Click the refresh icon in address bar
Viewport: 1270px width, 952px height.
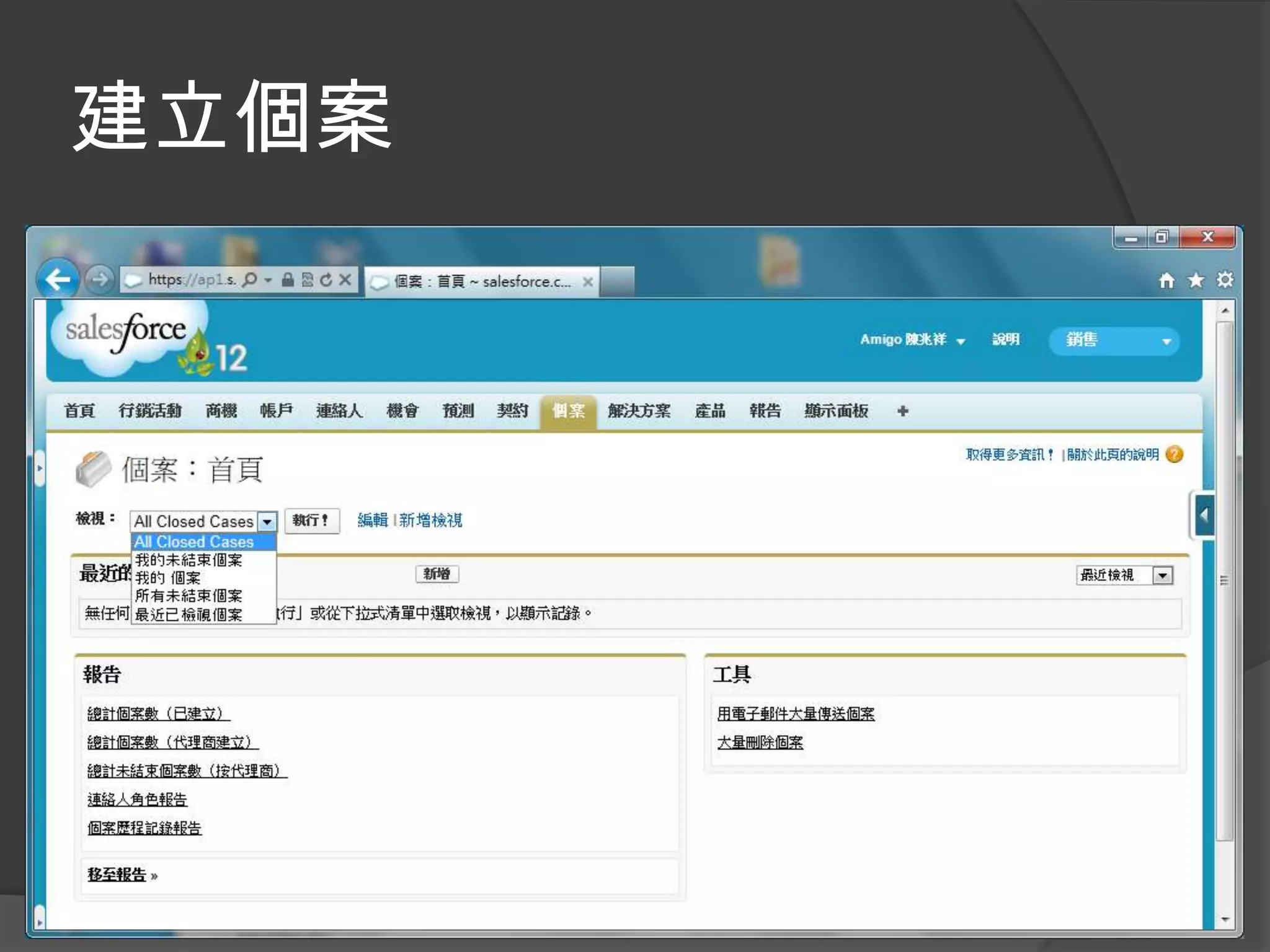click(326, 280)
